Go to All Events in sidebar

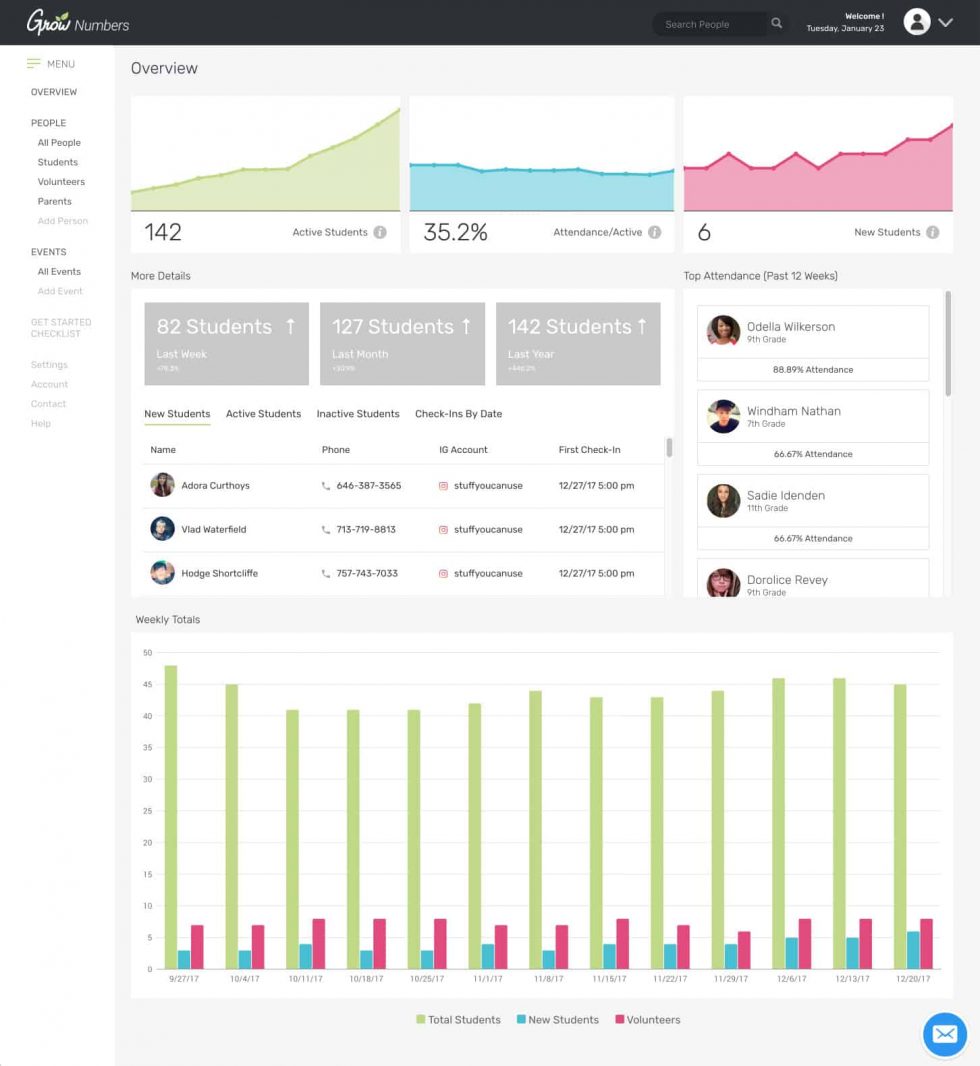(59, 272)
